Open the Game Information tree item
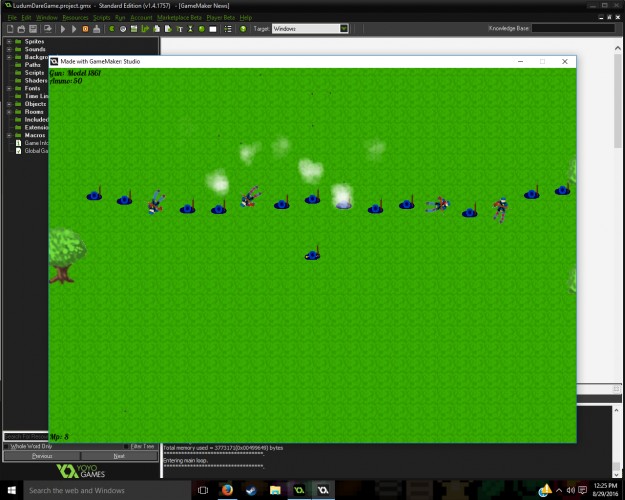 (36, 143)
